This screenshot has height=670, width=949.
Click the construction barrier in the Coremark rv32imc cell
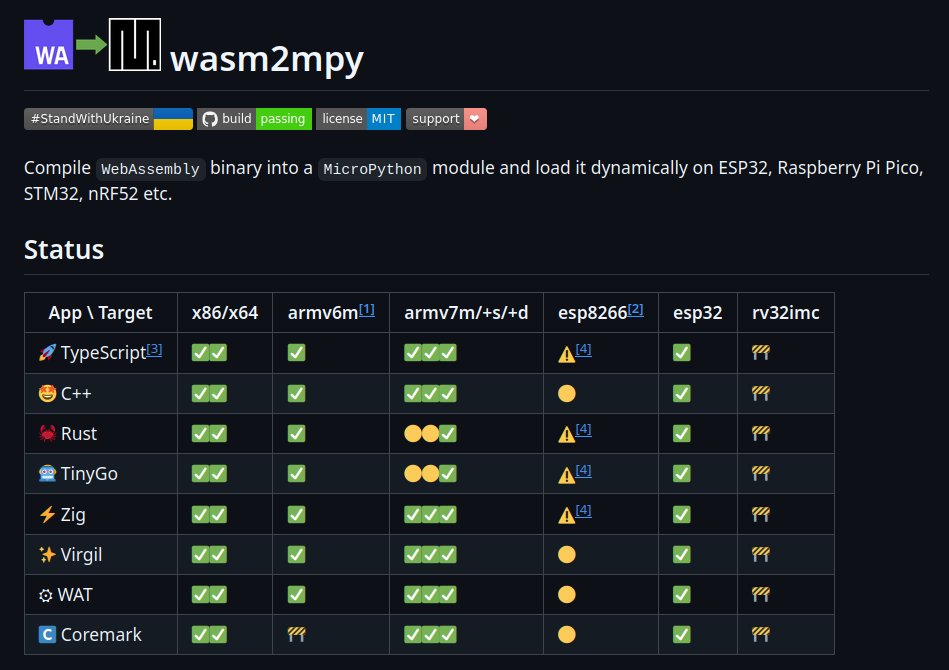[x=761, y=634]
